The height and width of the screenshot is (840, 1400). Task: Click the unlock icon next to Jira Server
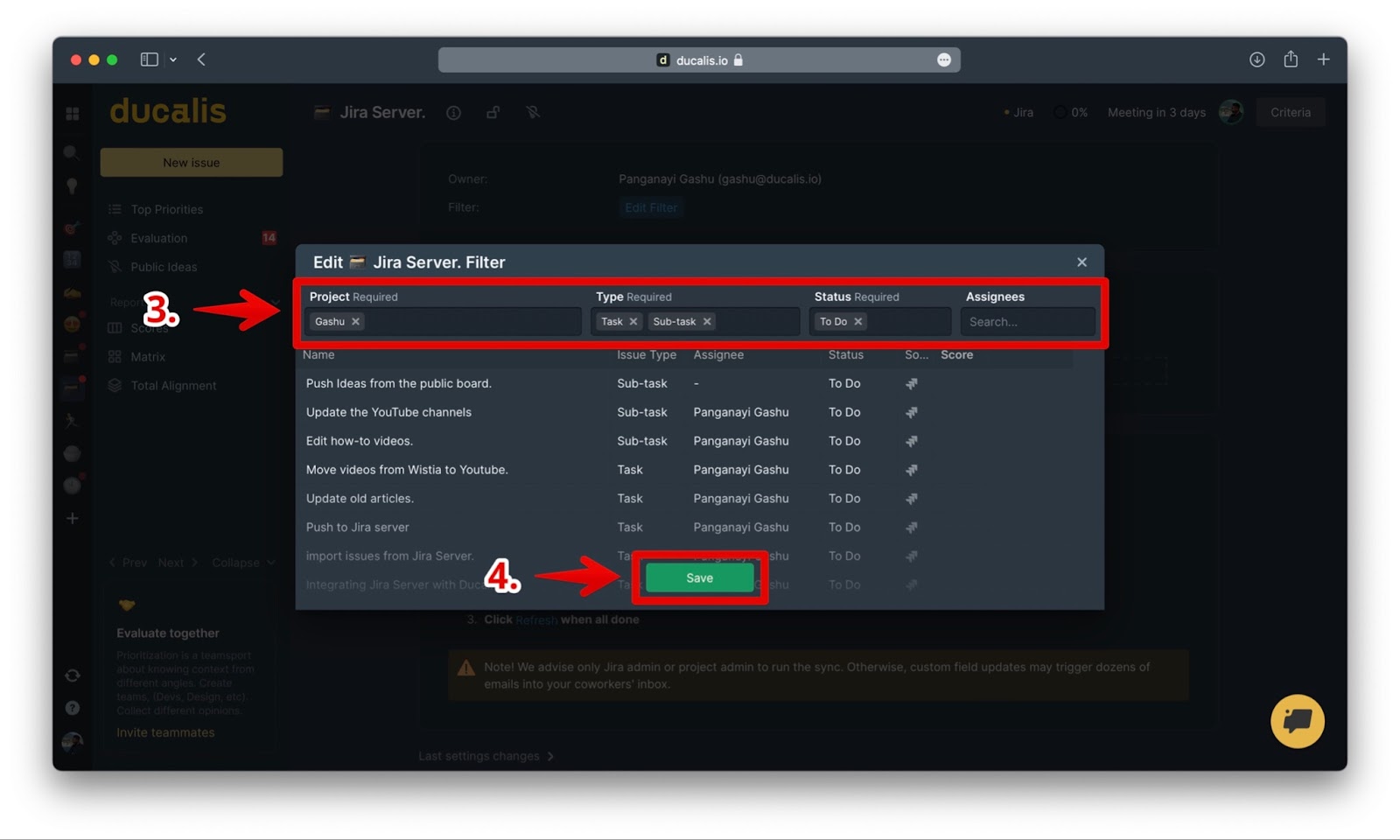tap(493, 113)
